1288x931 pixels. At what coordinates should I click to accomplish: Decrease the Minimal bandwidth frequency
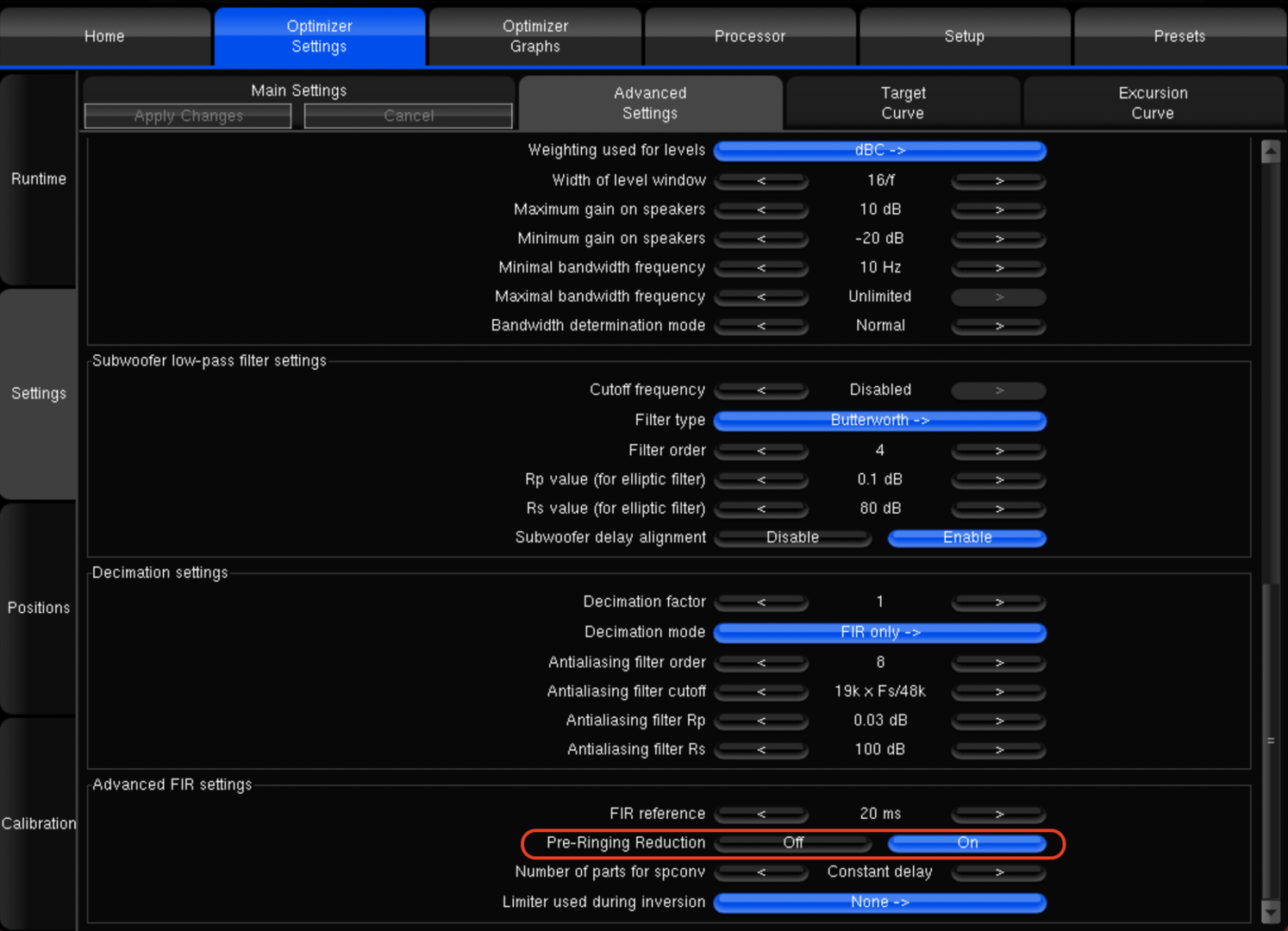point(761,268)
